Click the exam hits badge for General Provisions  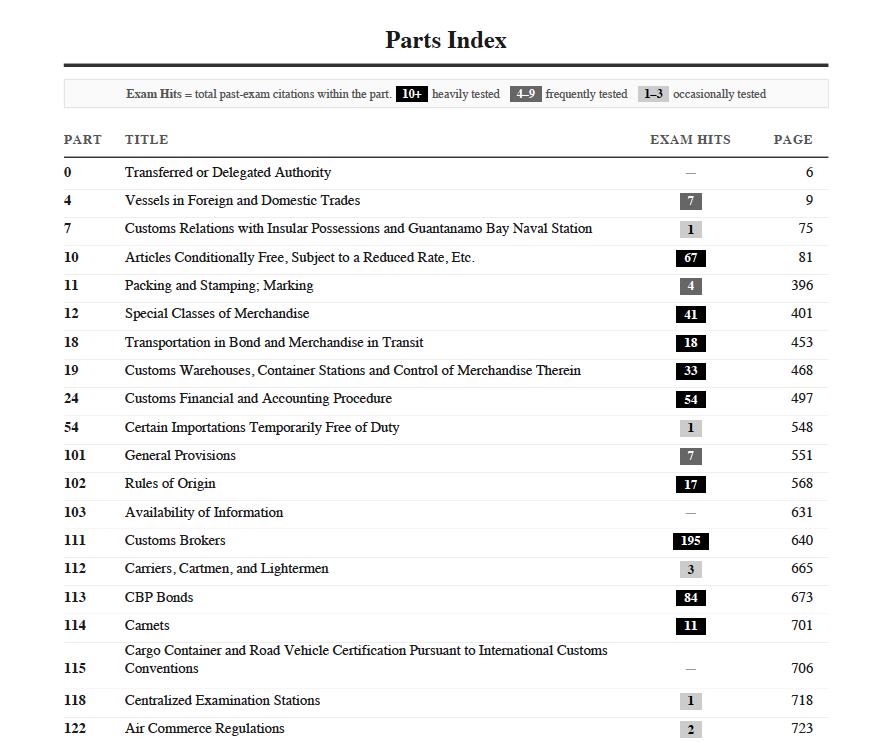tap(691, 456)
